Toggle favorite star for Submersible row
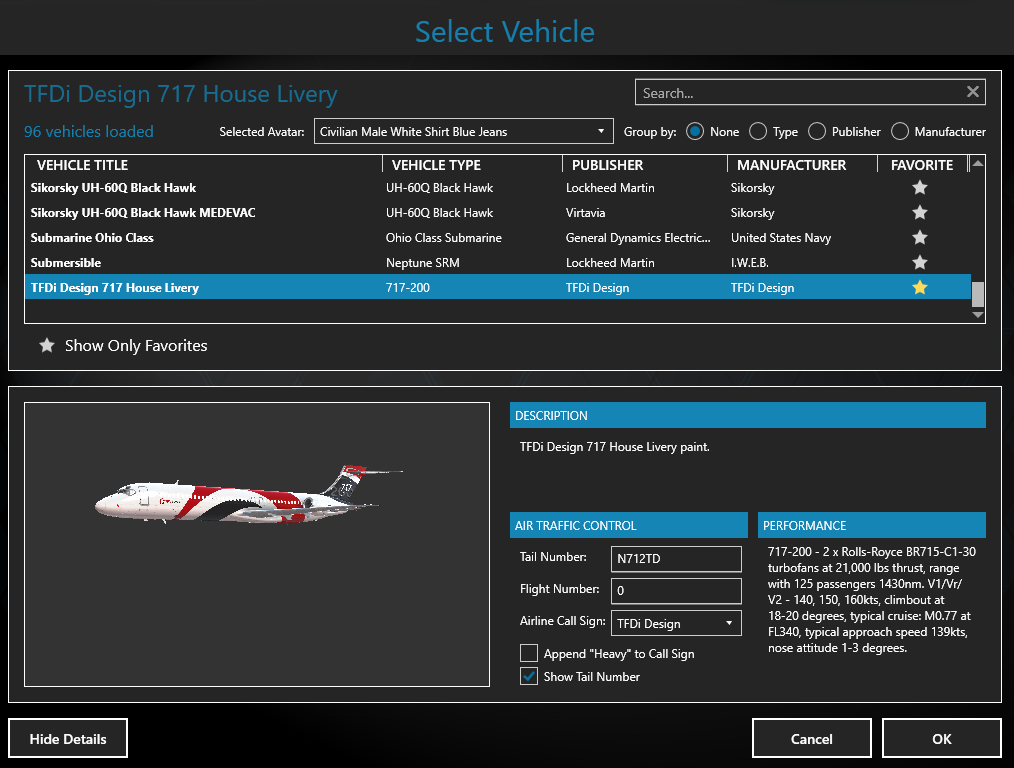The width and height of the screenshot is (1014, 768). point(920,262)
